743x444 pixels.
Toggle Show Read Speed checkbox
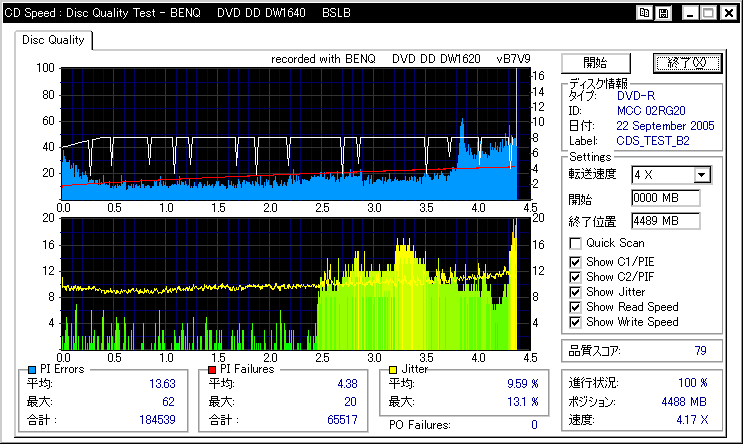[x=575, y=307]
